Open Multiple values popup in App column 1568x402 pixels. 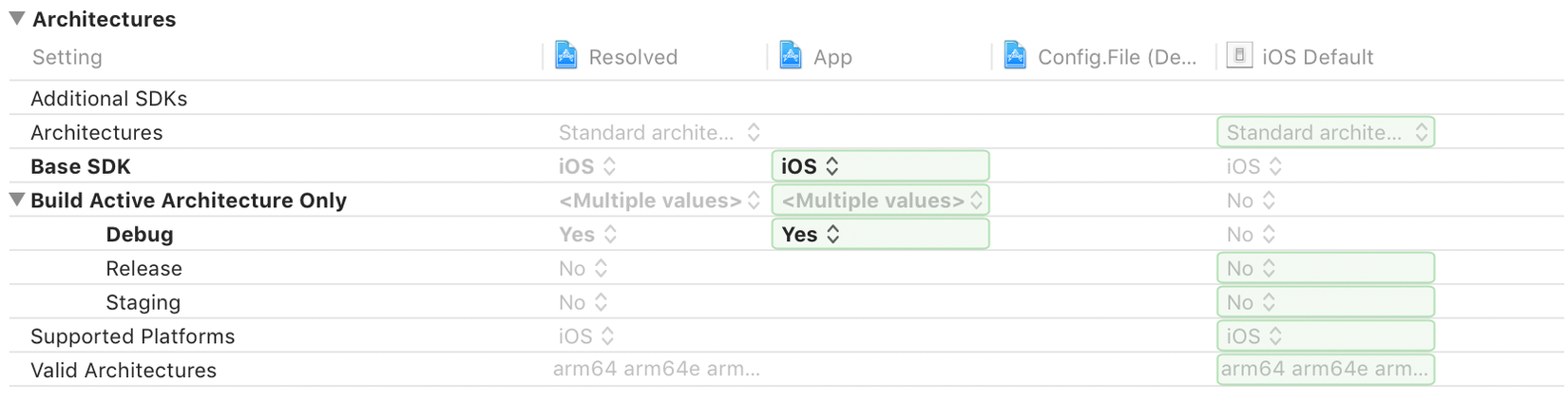pos(880,201)
